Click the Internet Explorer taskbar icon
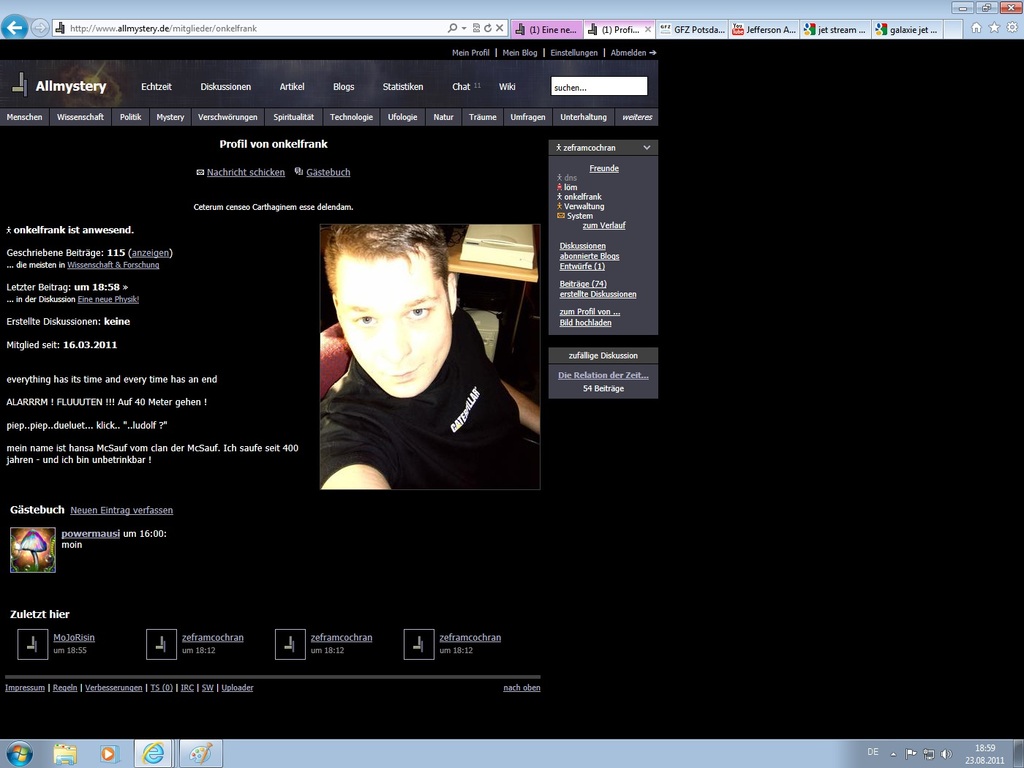The height and width of the screenshot is (768, 1024). click(x=153, y=754)
